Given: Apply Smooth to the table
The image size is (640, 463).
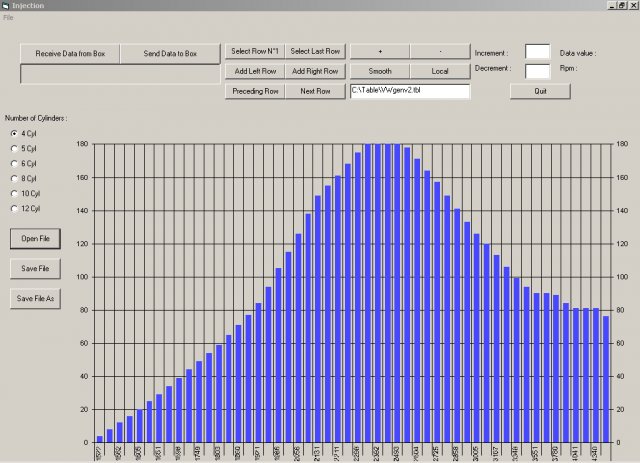Looking at the screenshot, I should (380, 71).
